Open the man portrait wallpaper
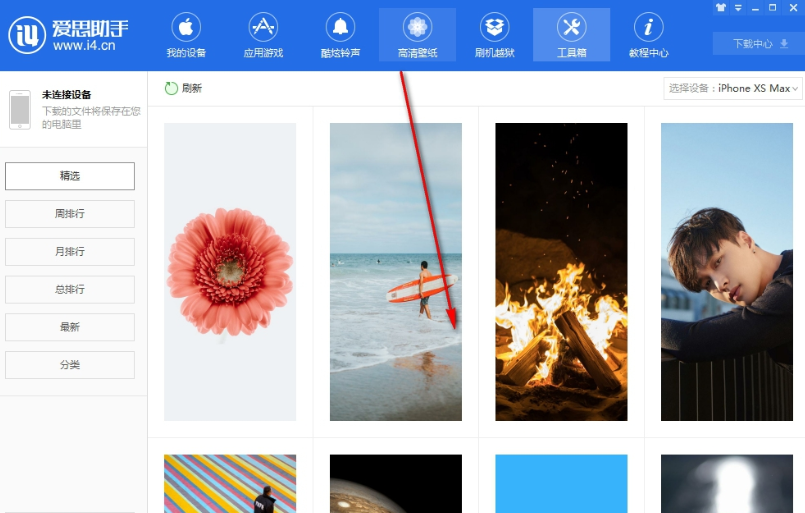805x513 pixels. [727, 272]
